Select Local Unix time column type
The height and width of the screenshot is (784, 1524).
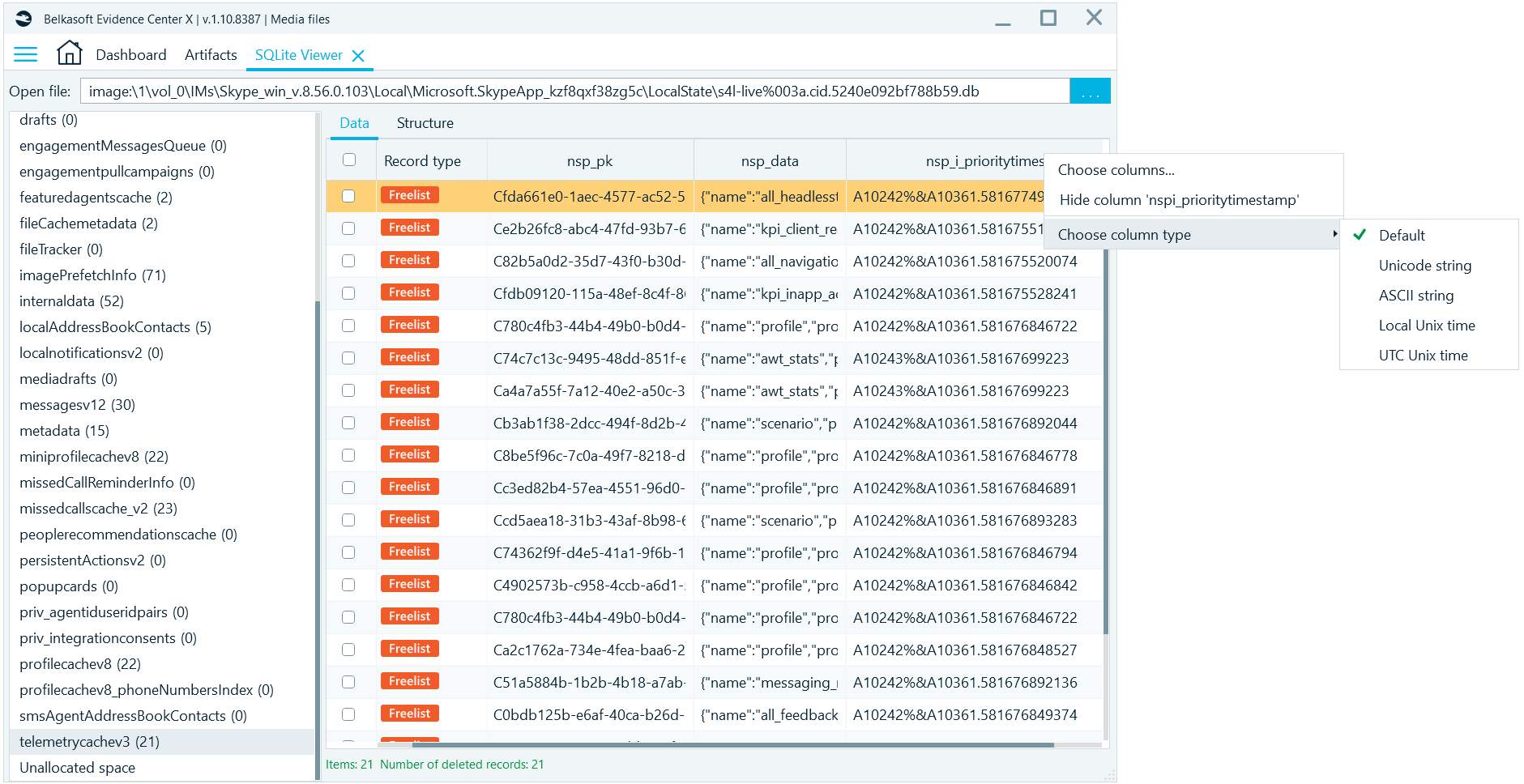coord(1428,326)
